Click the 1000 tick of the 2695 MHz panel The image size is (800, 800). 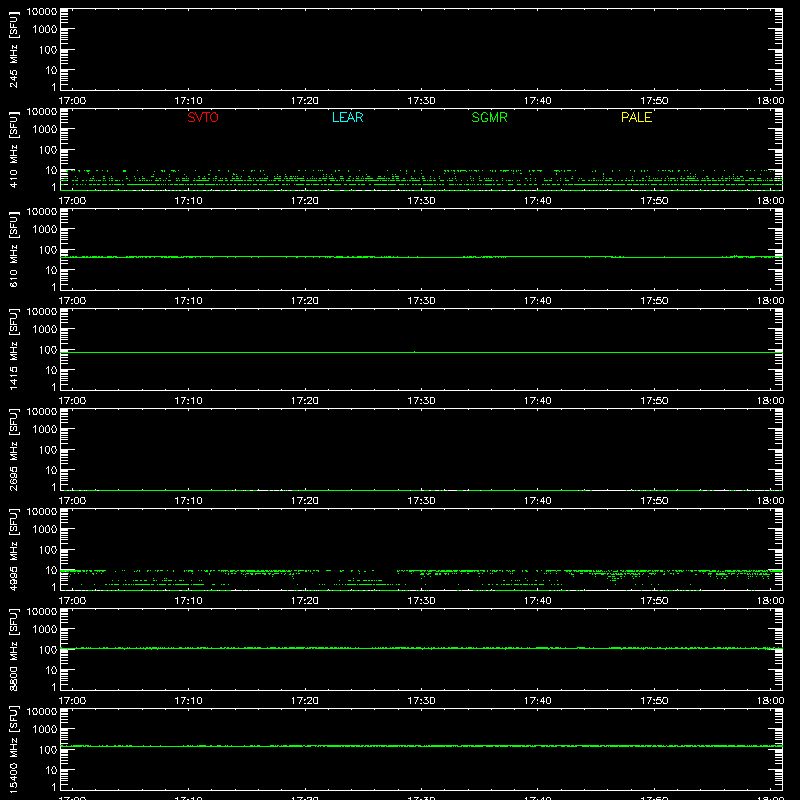(x=45, y=430)
